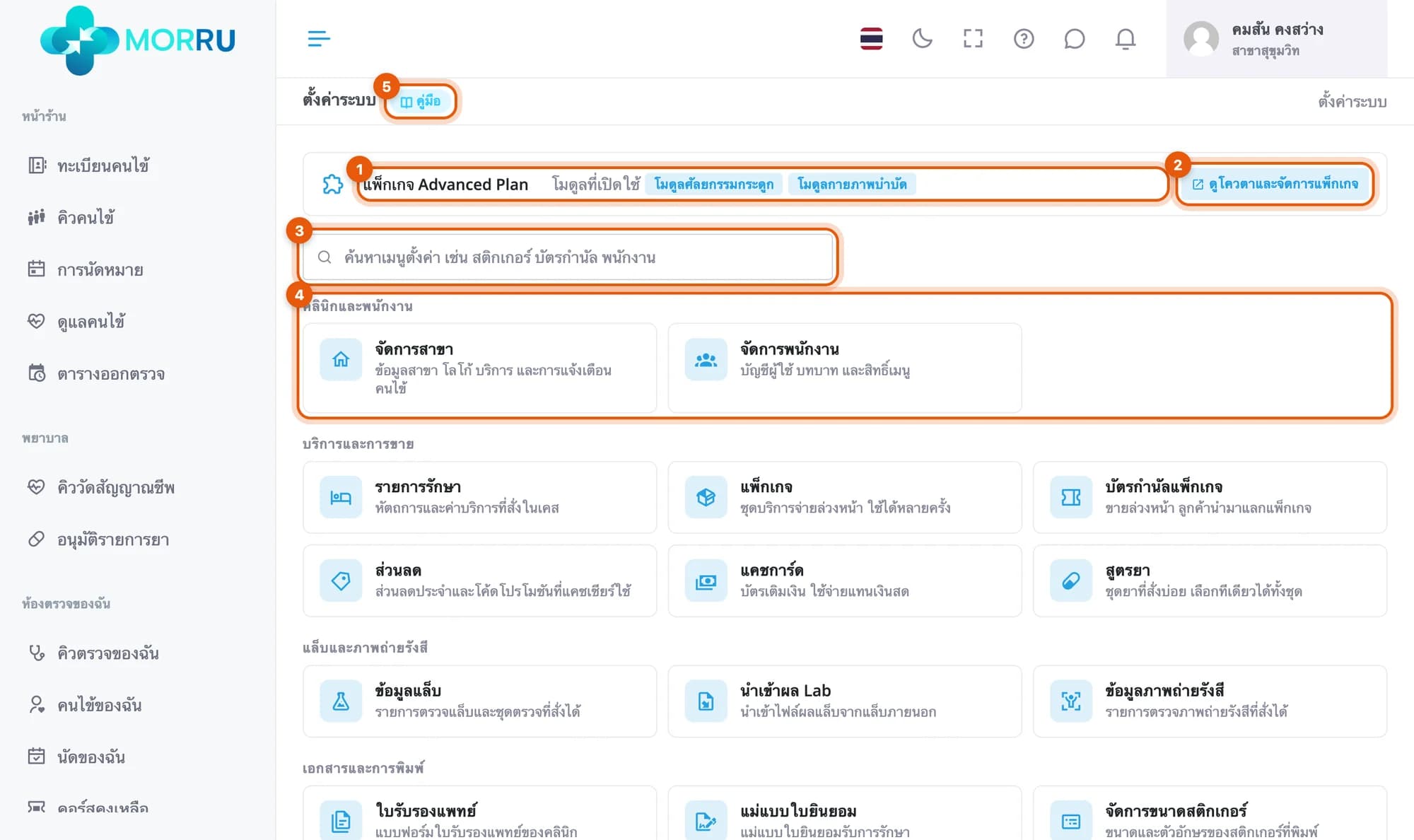The width and height of the screenshot is (1414, 840).
Task: Open ใบรับรองแพทย์ document icon
Action: tap(341, 820)
